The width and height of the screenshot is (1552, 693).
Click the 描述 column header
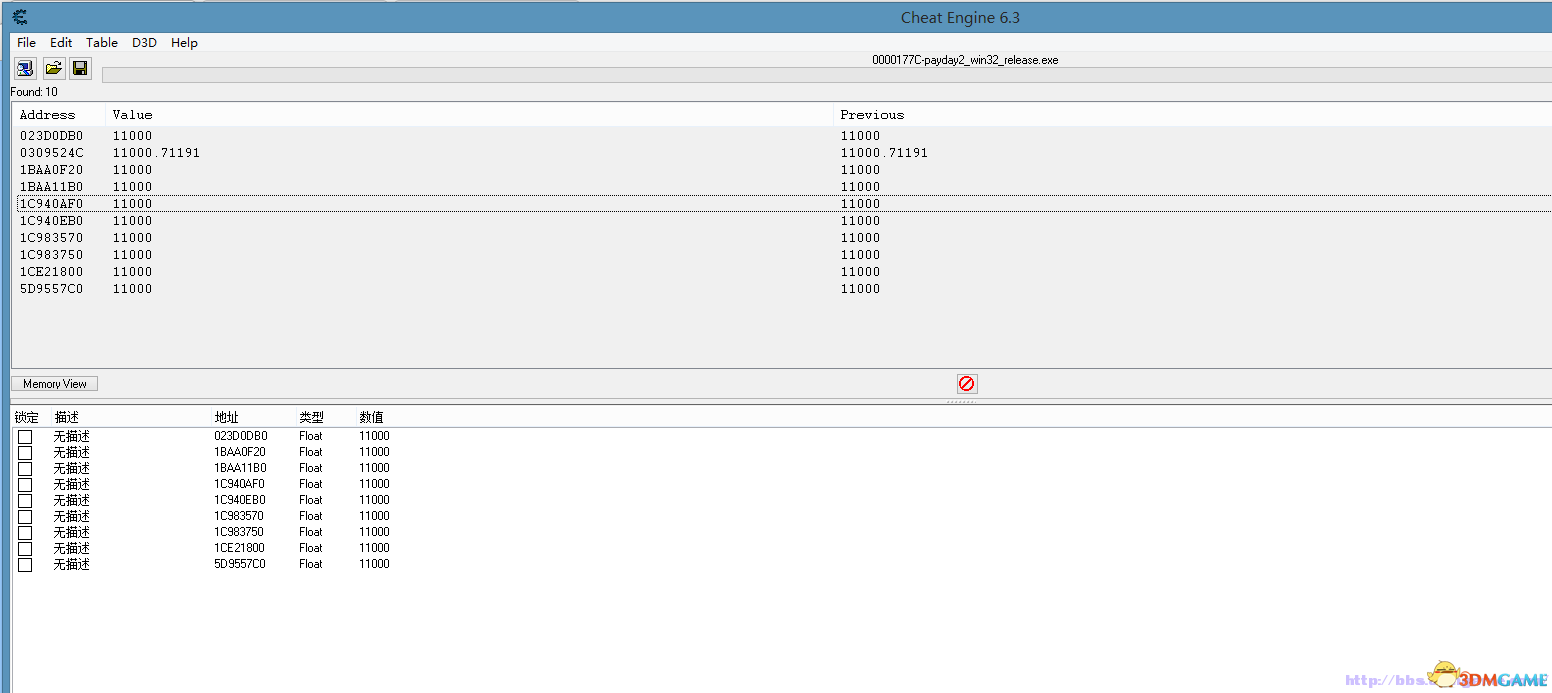tap(67, 417)
